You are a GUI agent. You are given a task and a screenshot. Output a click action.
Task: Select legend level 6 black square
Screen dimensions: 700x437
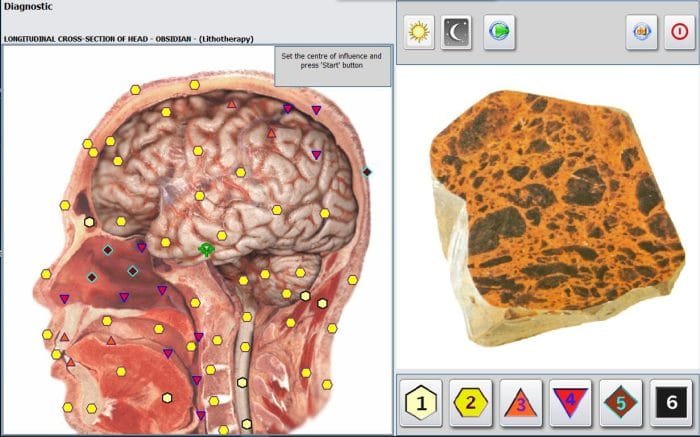pyautogui.click(x=671, y=403)
